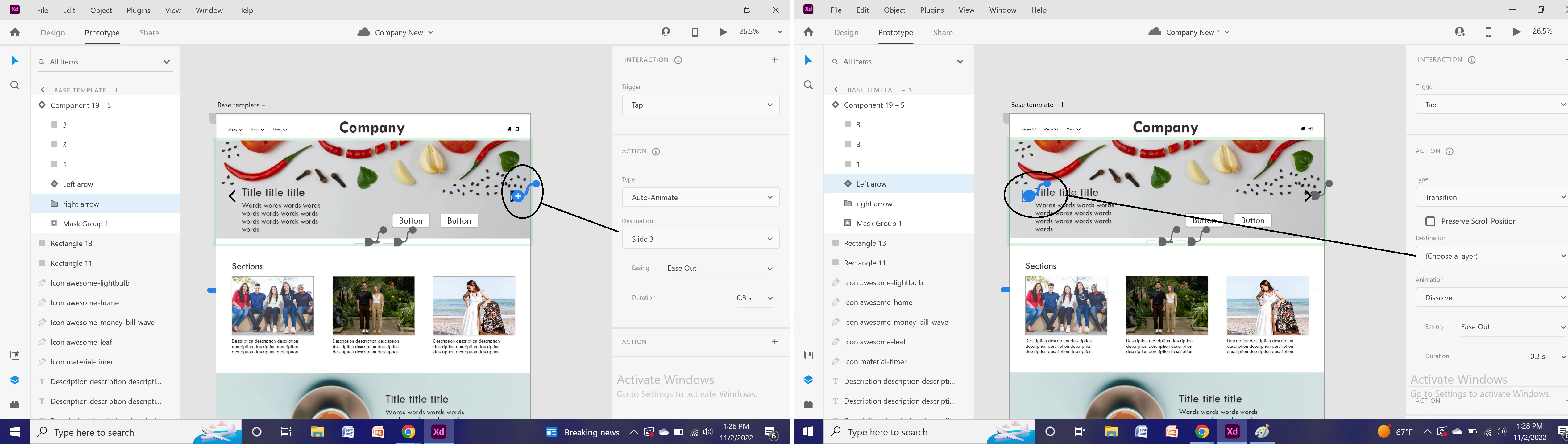
Task: Click Home icon in left XD window
Action: (x=15, y=33)
